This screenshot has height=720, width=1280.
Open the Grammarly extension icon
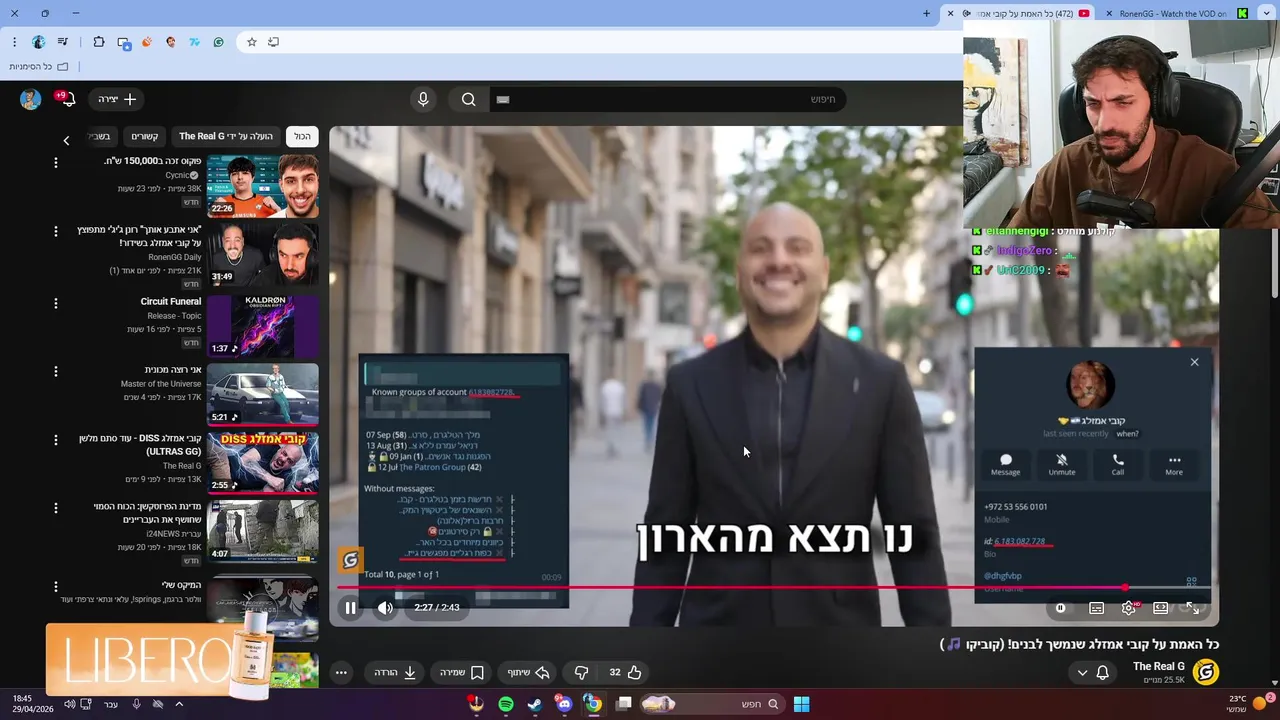(218, 42)
